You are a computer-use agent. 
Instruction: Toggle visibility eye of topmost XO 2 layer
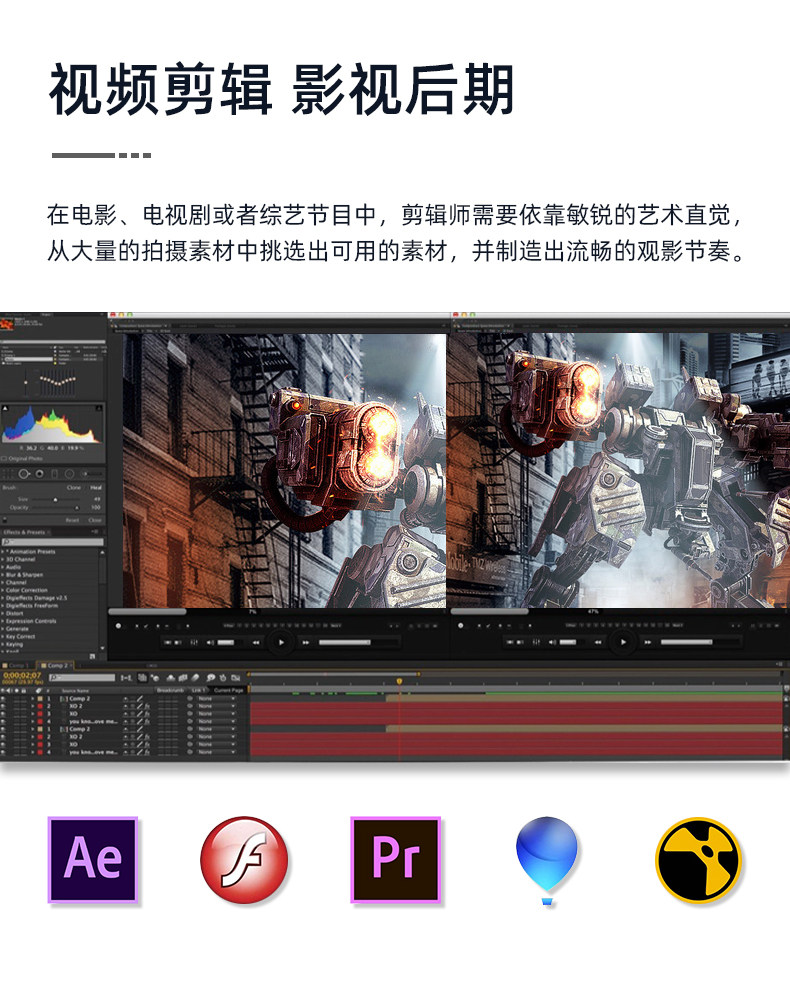tap(3, 706)
